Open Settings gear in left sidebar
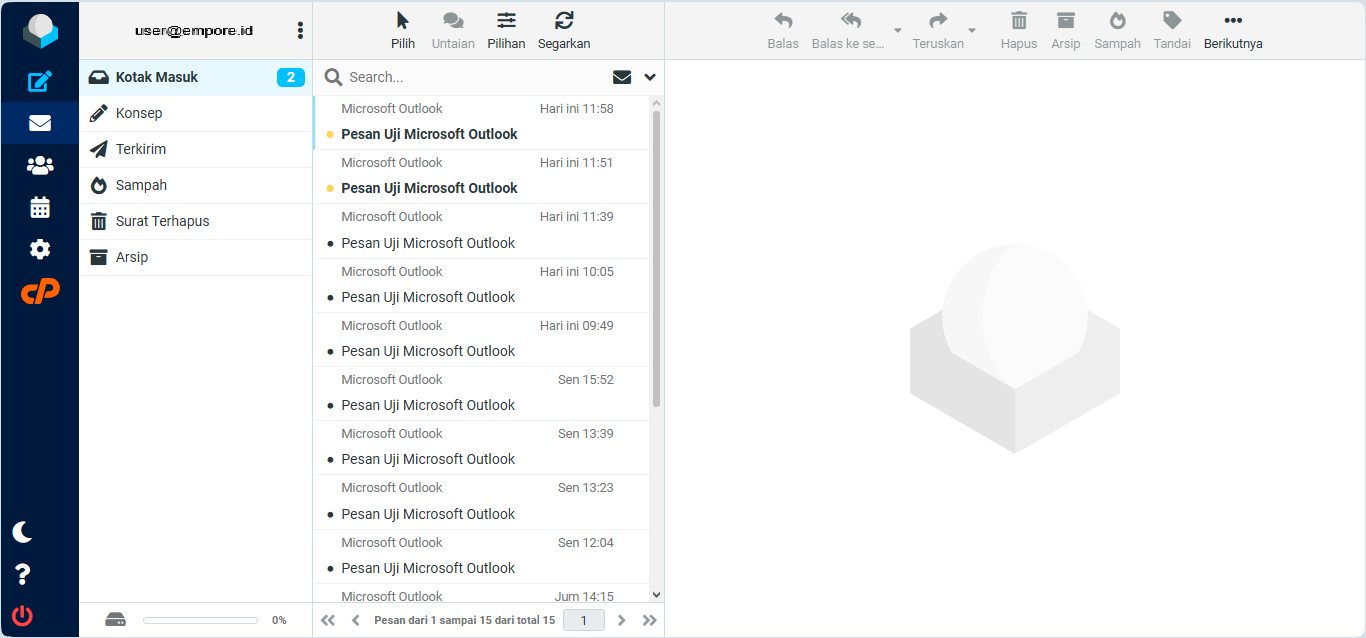The image size is (1366, 638). pos(40,249)
